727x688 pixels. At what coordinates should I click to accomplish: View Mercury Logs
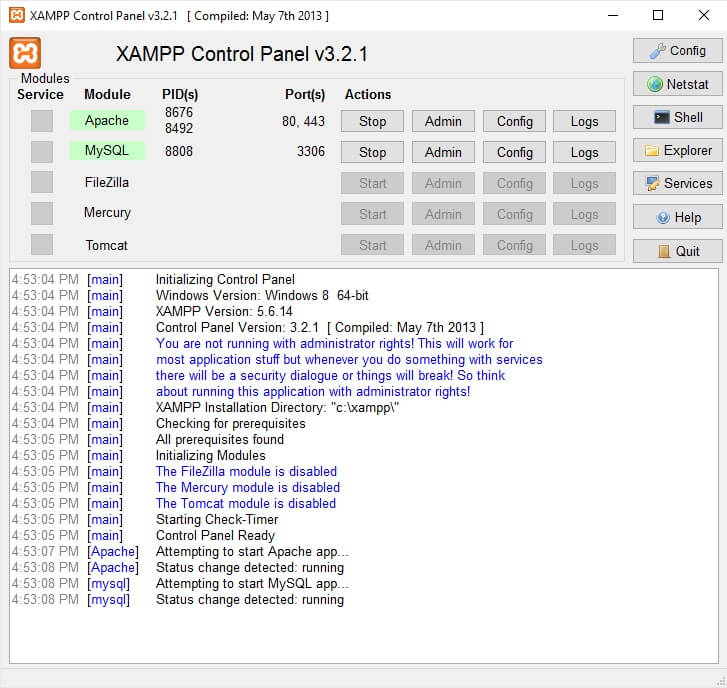pyautogui.click(x=584, y=214)
